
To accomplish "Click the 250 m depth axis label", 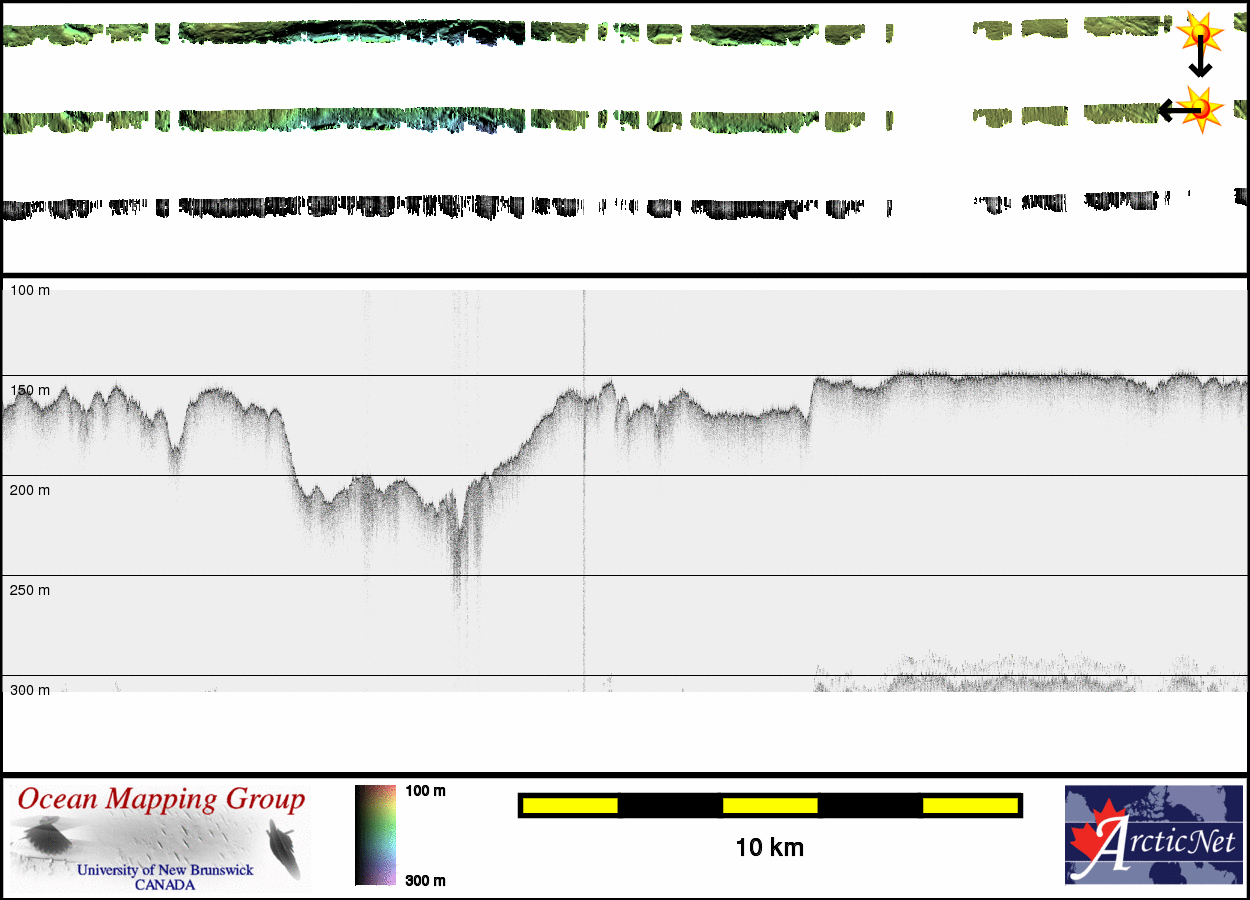I will pos(30,590).
